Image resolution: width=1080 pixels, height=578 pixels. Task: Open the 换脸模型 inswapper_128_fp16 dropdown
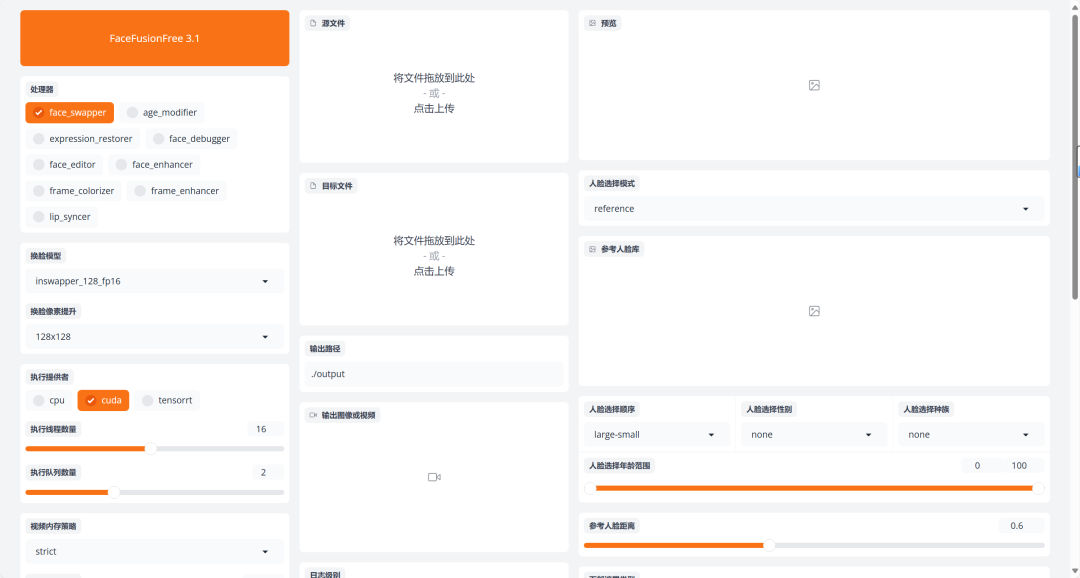pos(154,281)
